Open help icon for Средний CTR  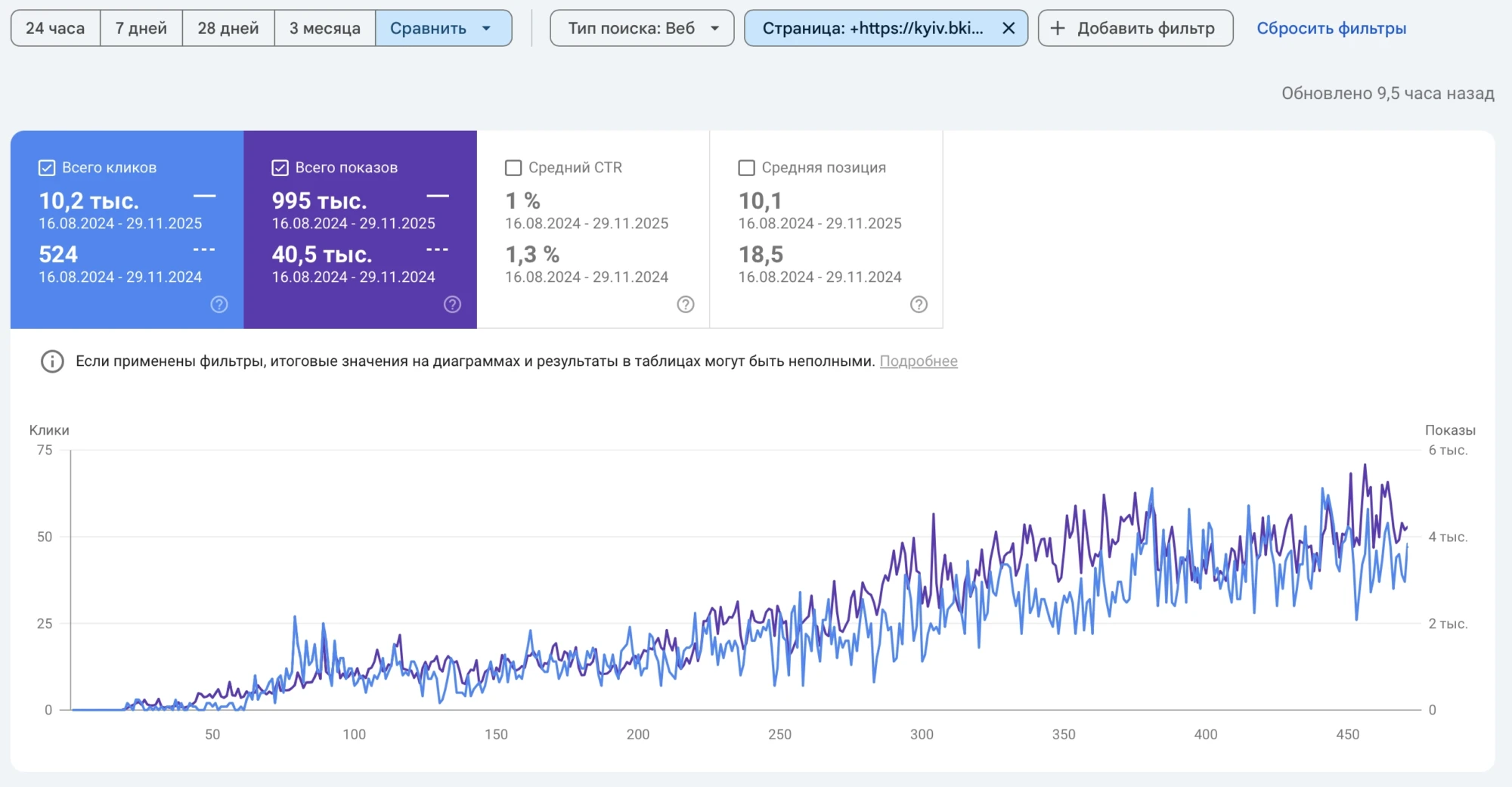(685, 305)
